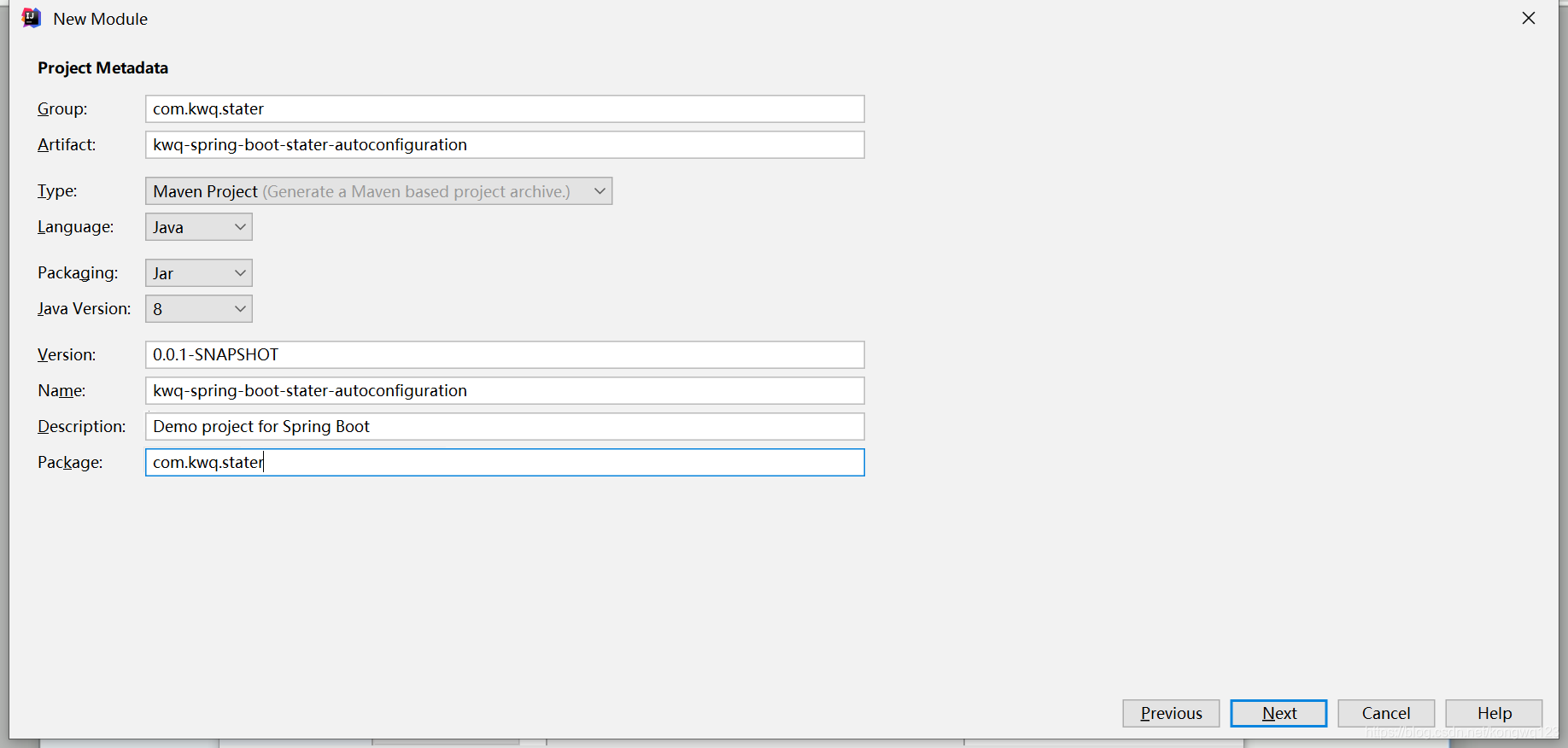The width and height of the screenshot is (1568, 748).
Task: Open the Type dropdown Maven Project
Action: pos(378,191)
